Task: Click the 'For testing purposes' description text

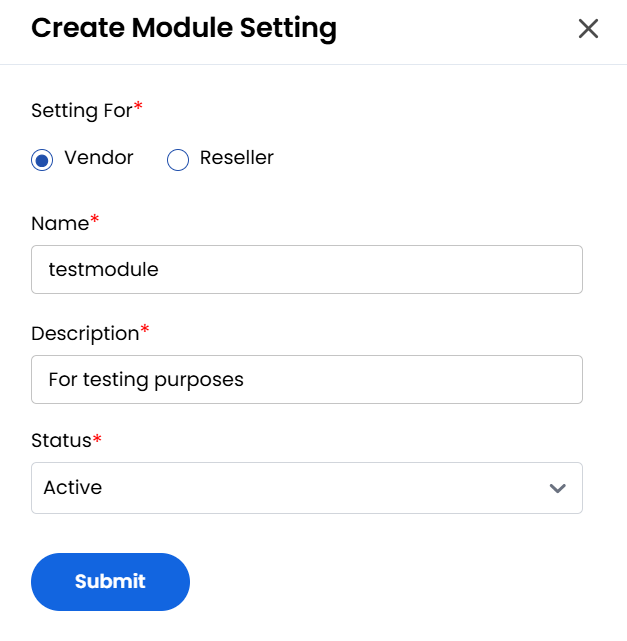Action: point(146,380)
